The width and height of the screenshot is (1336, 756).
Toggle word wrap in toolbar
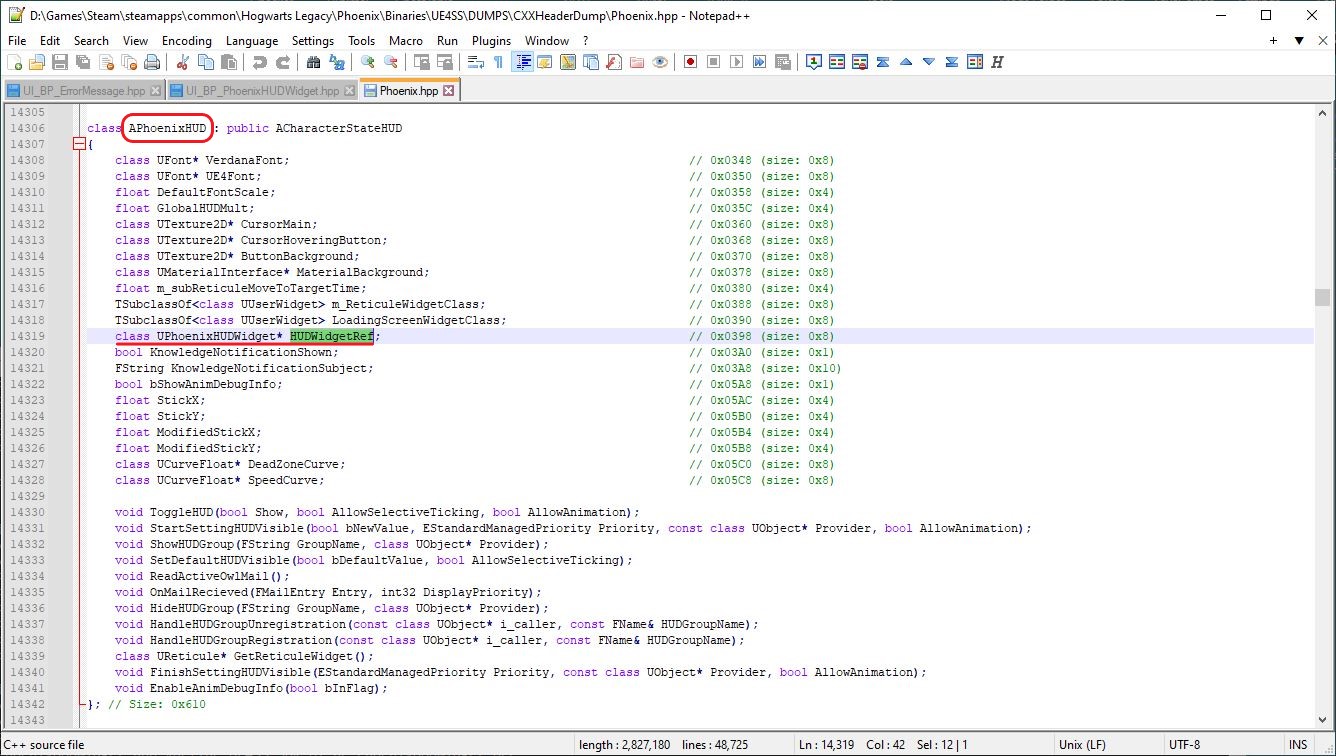point(475,62)
